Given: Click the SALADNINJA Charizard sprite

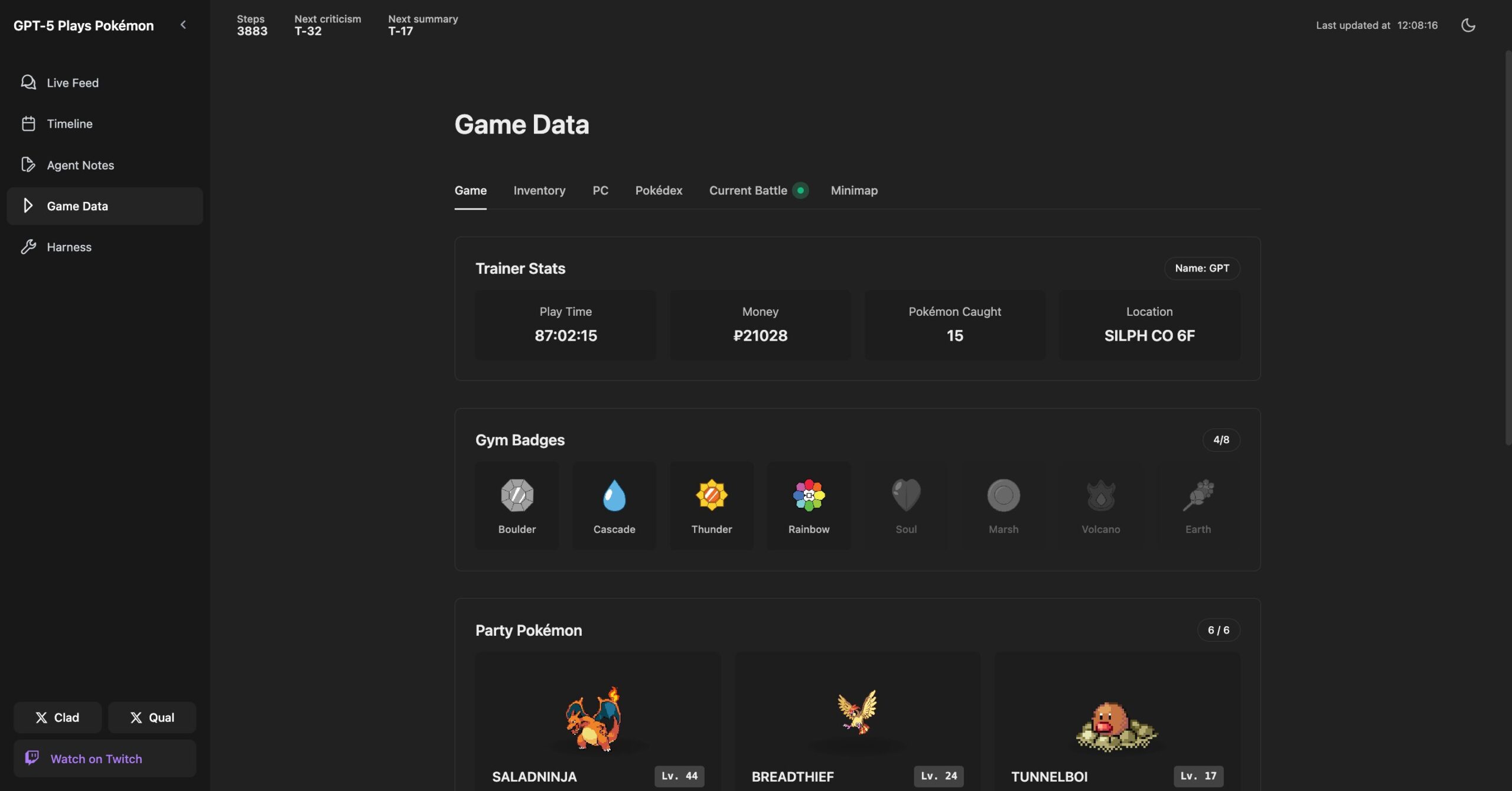Looking at the screenshot, I should coord(594,718).
